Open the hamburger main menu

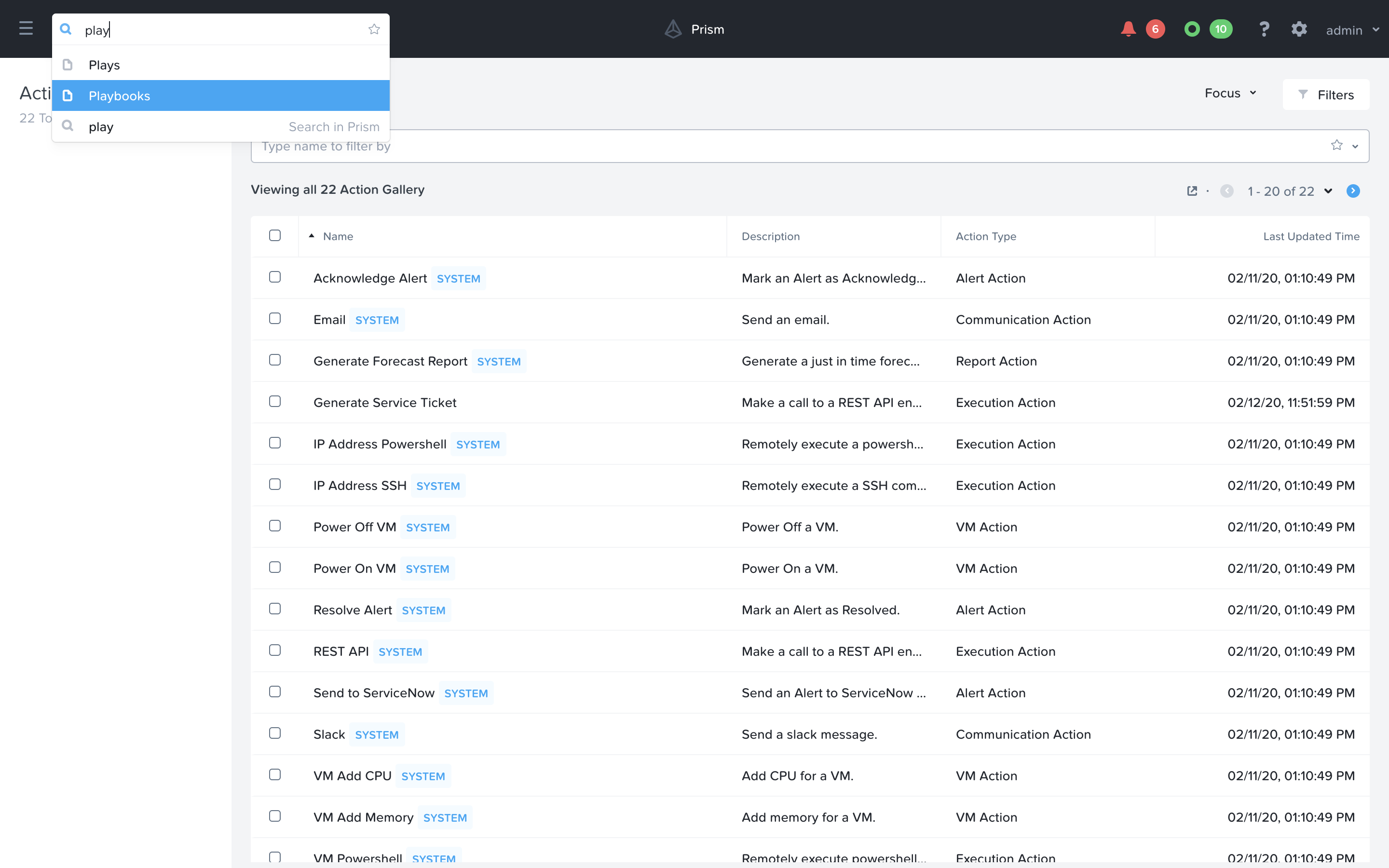point(26,29)
